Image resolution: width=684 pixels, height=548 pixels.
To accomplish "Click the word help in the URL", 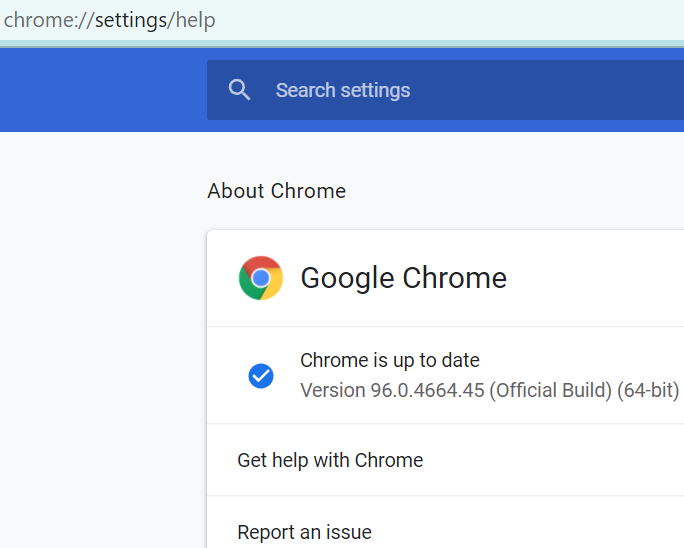I will (x=196, y=20).
